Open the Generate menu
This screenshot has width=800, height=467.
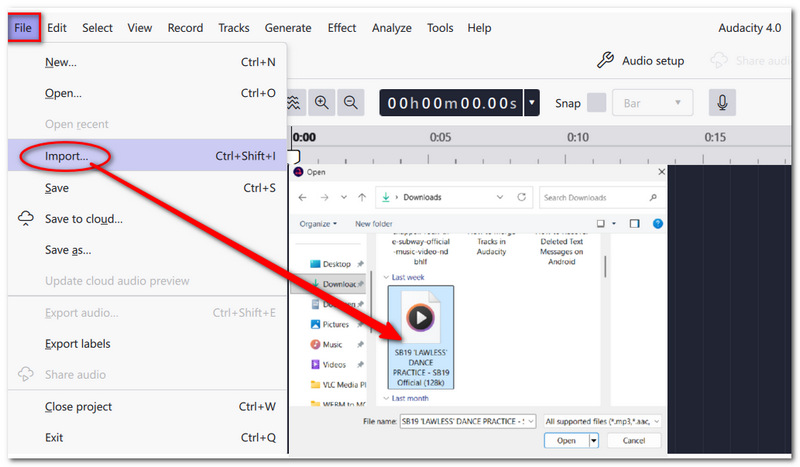point(288,28)
